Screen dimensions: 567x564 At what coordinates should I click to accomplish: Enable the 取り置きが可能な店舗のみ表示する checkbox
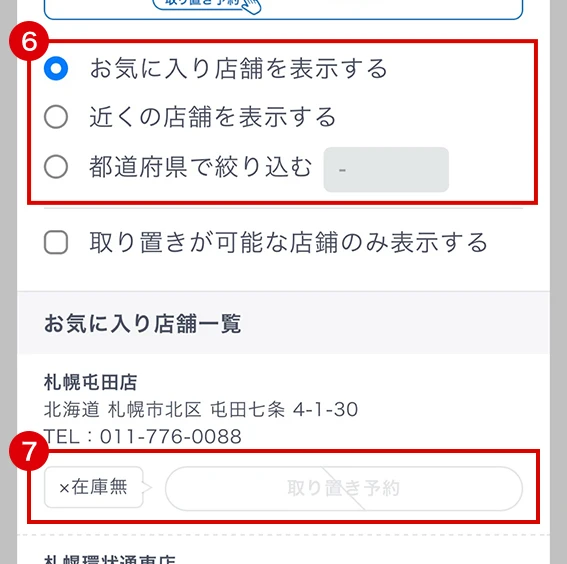point(56,242)
